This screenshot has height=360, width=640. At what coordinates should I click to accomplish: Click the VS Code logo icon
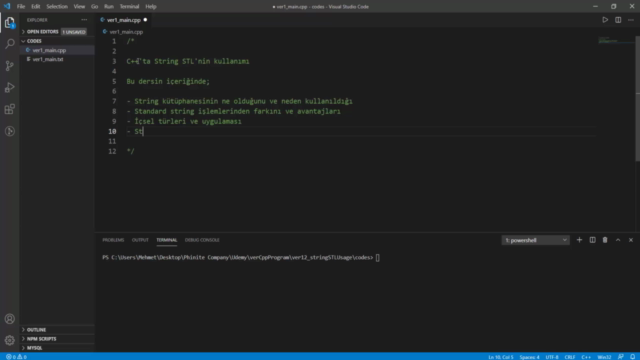7,6
